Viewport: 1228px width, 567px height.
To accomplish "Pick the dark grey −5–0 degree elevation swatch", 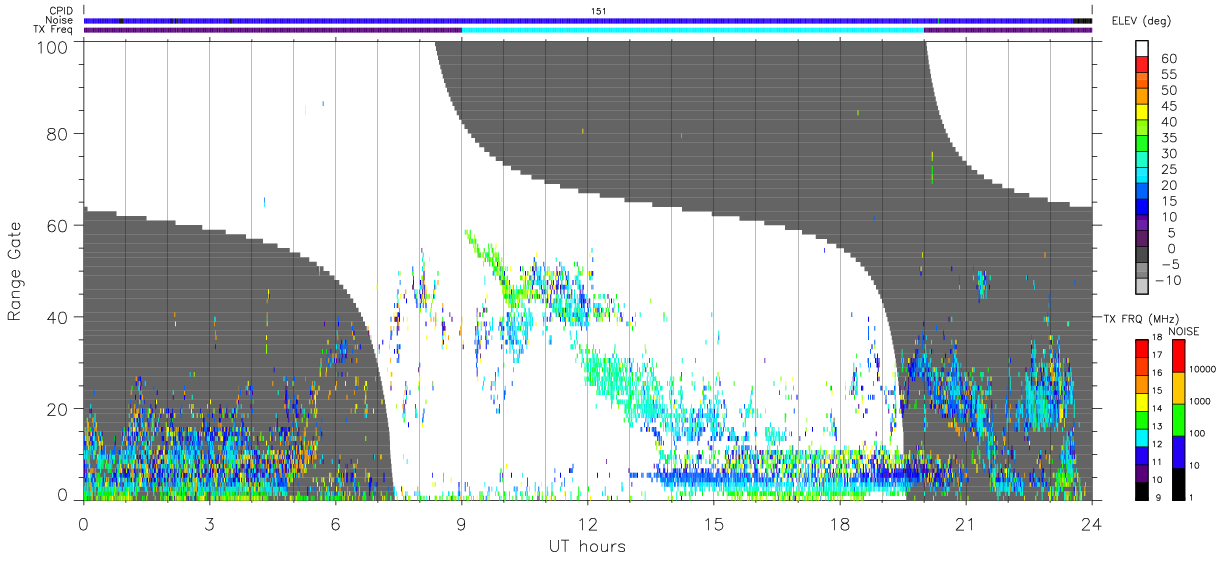I will click(x=1142, y=256).
